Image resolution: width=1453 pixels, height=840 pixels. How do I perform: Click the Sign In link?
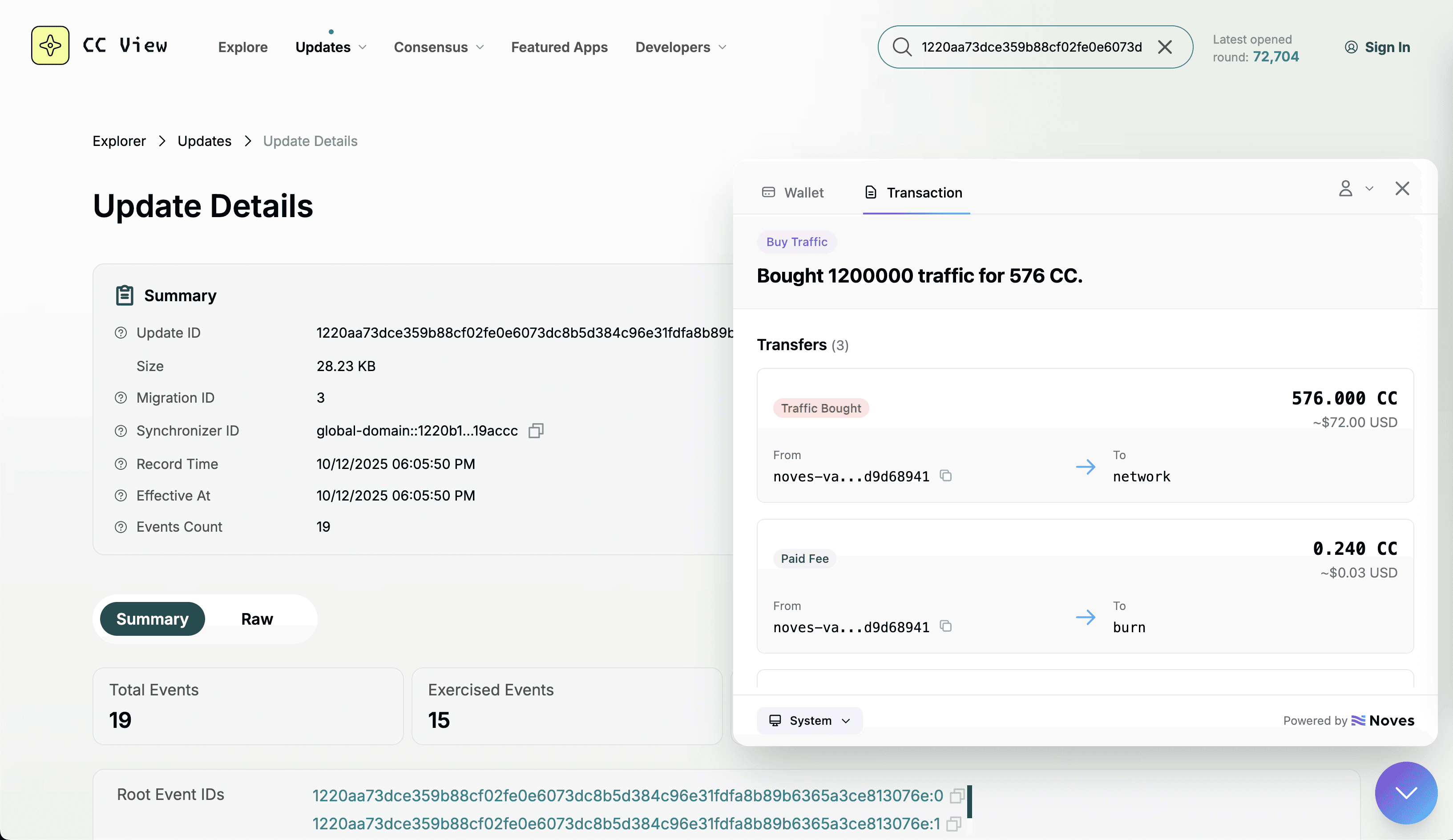1377,47
